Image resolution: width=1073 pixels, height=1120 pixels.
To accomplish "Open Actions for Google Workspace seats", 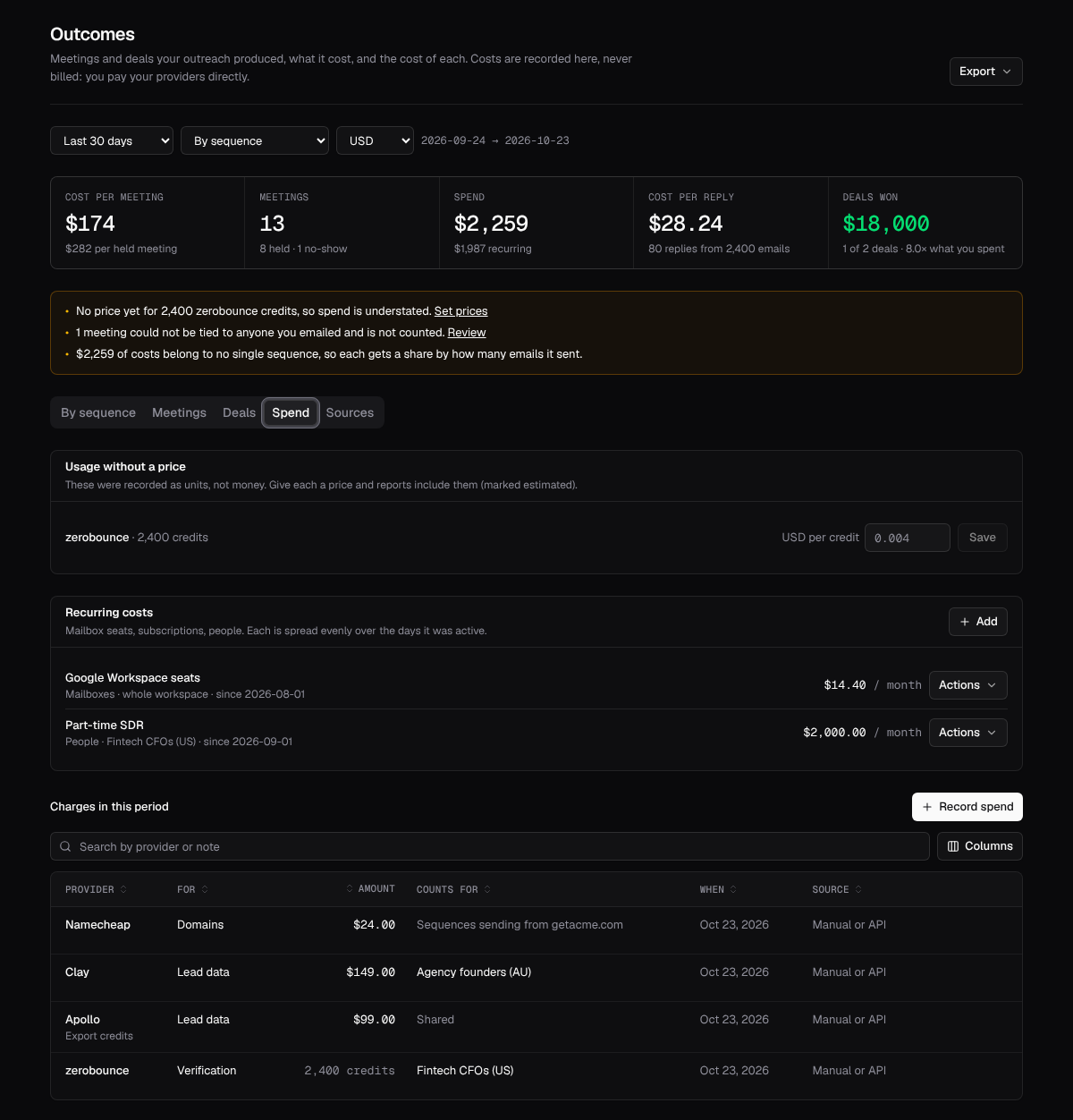I will click(x=967, y=685).
